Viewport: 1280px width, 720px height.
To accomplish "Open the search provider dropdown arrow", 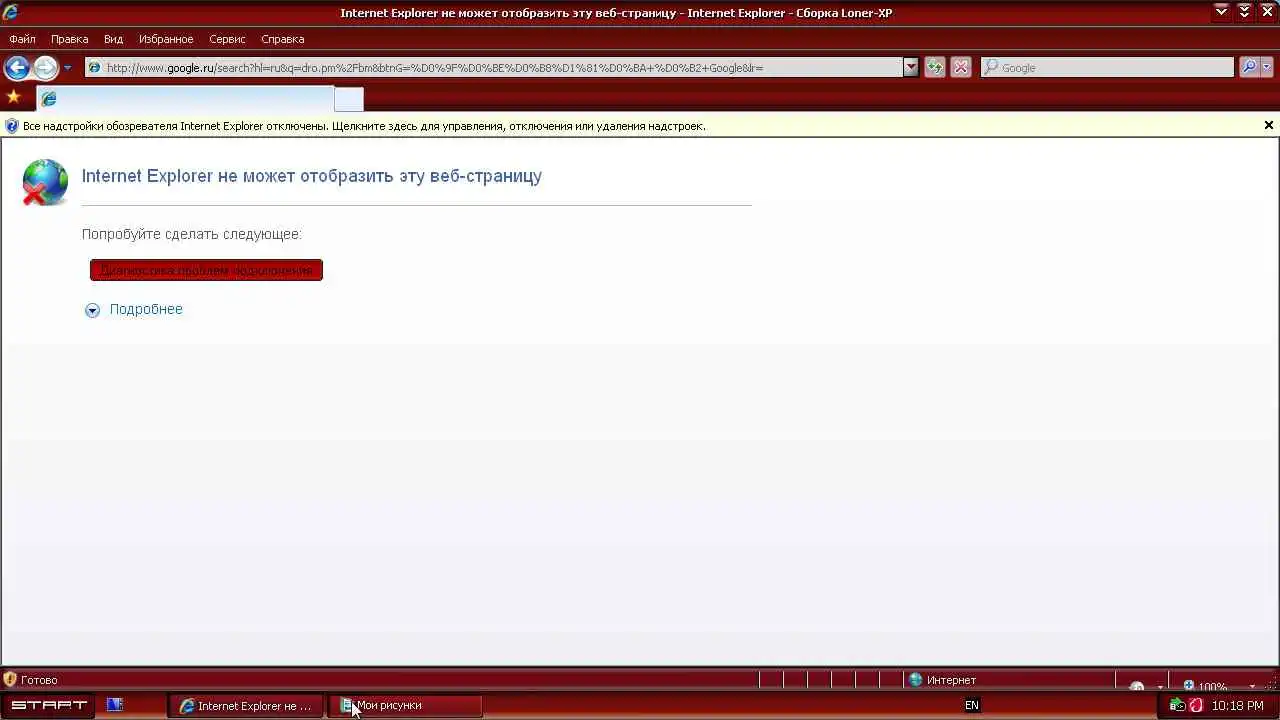I will 1266,68.
